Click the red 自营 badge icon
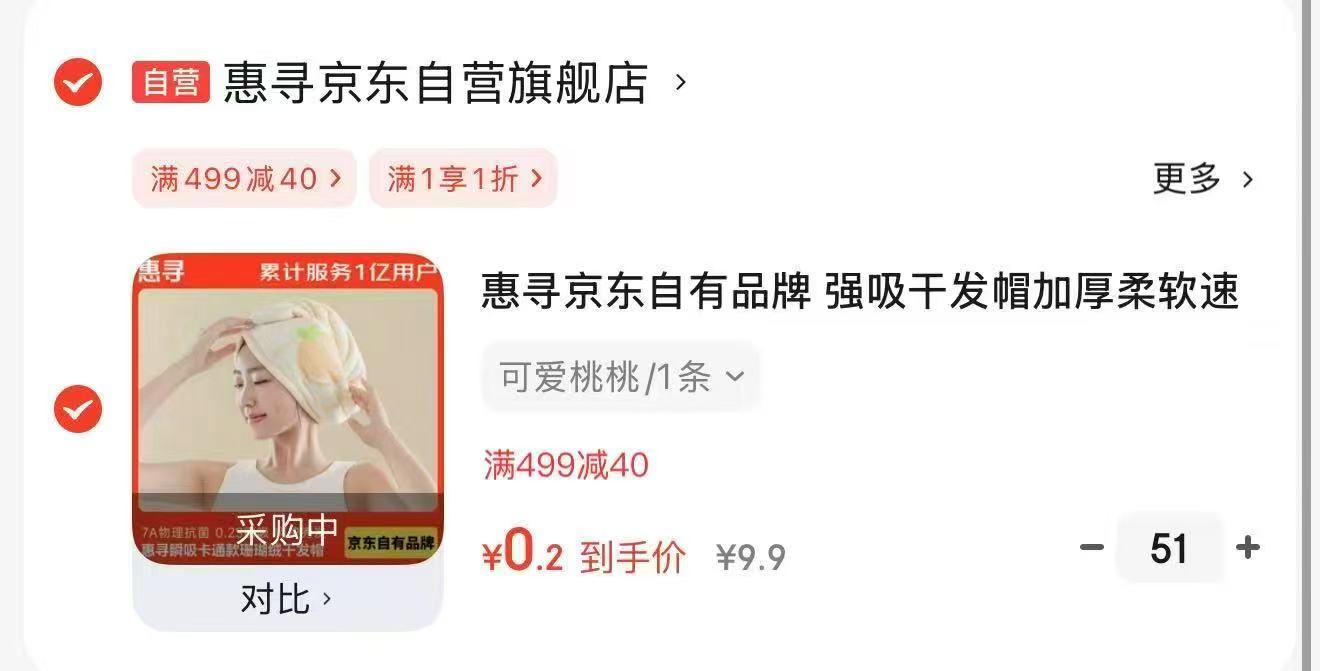The width and height of the screenshot is (1320, 671). coord(171,82)
